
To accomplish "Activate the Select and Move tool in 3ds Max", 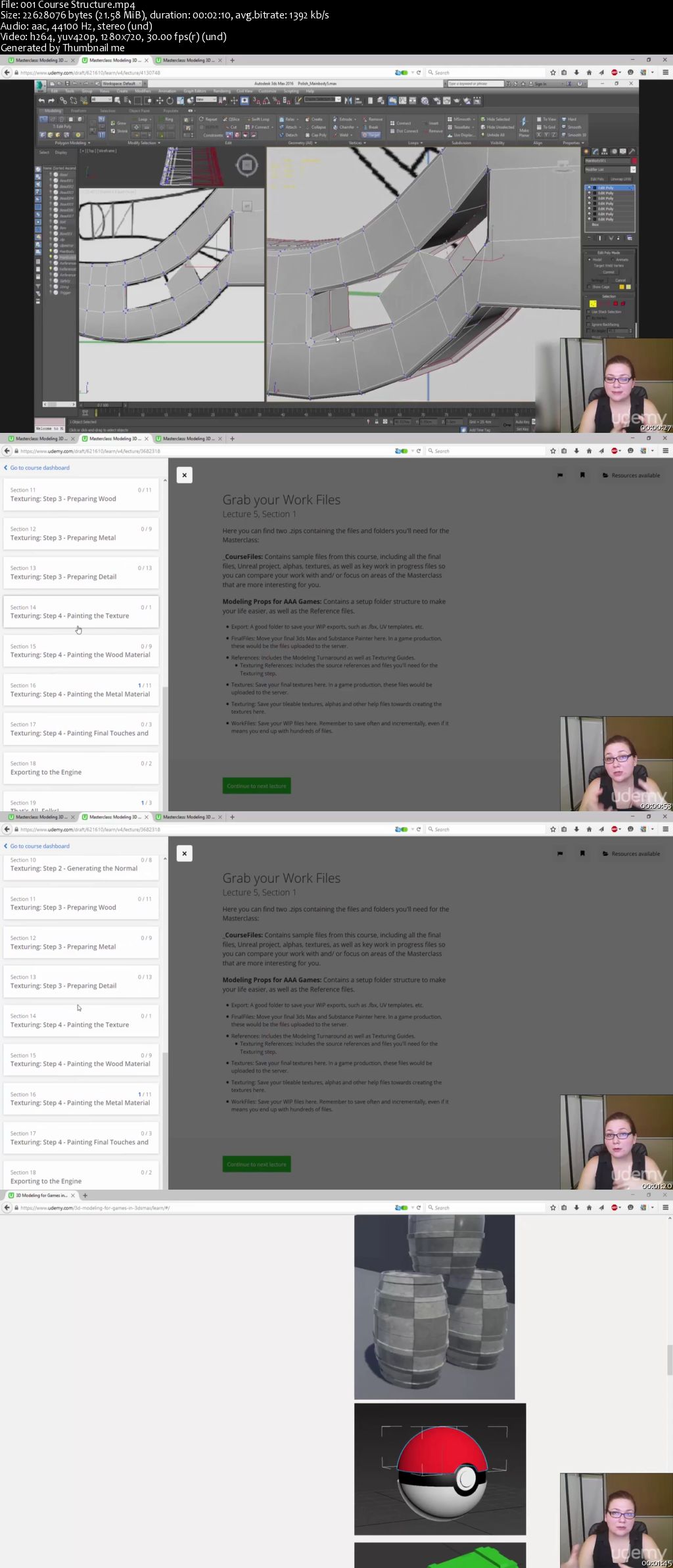I will 160,101.
